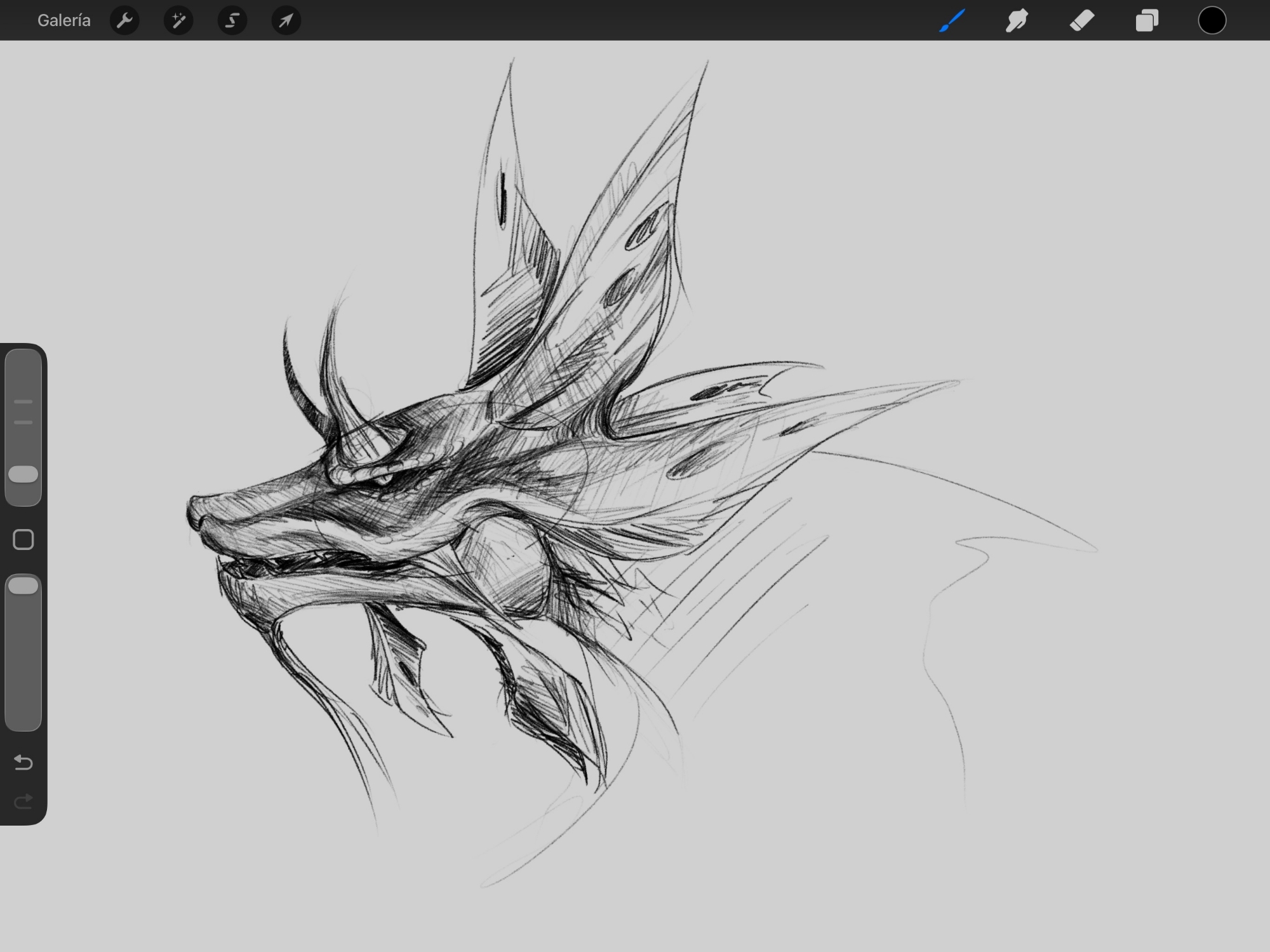The width and height of the screenshot is (1270, 952).
Task: Click the lower saved-size notch on size slider
Action: coord(23,422)
